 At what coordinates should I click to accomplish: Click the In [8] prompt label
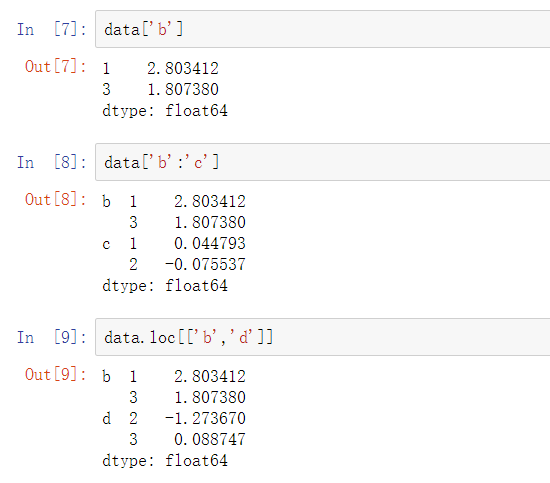[x=52, y=162]
